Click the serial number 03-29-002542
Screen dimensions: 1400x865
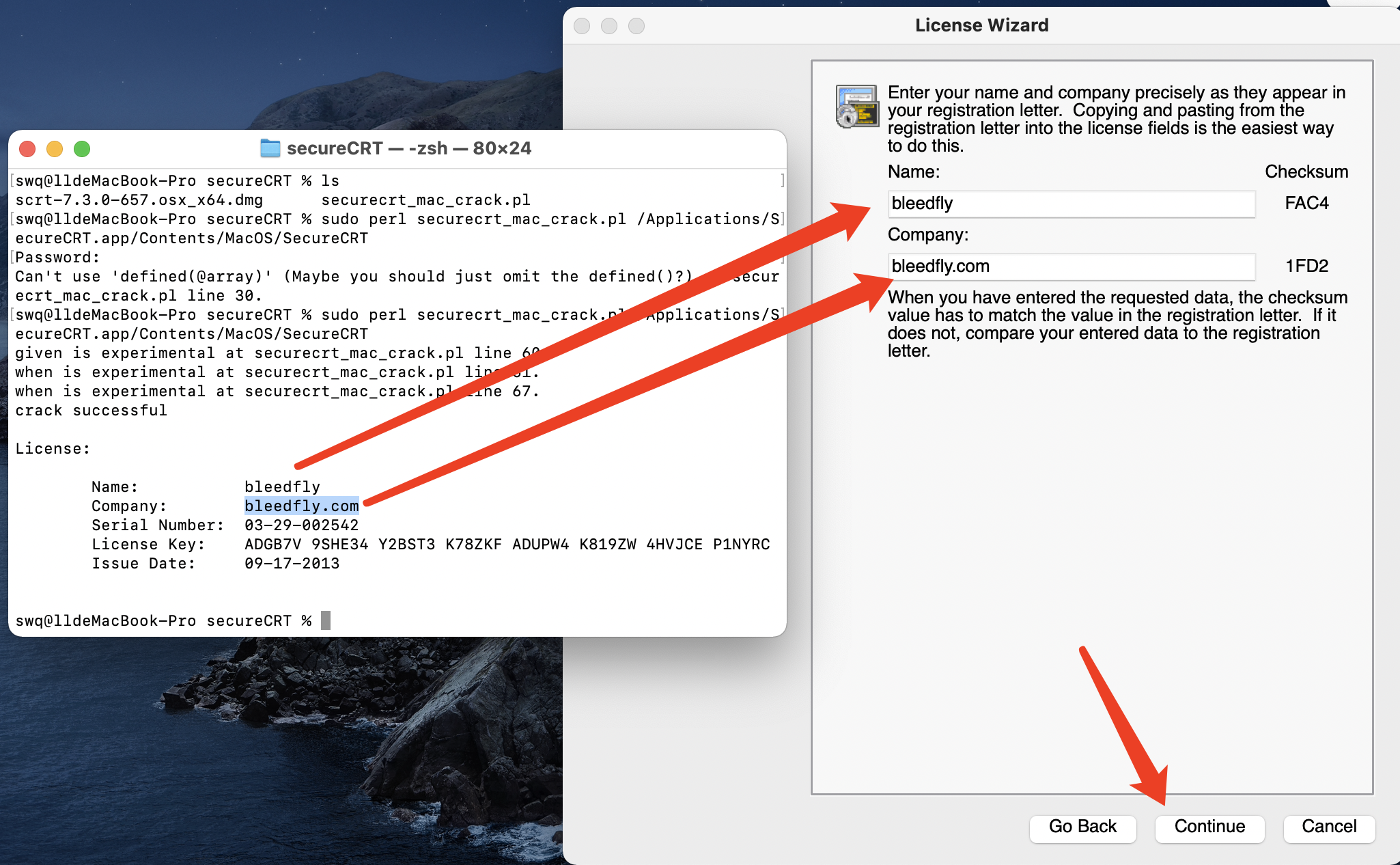(302, 525)
